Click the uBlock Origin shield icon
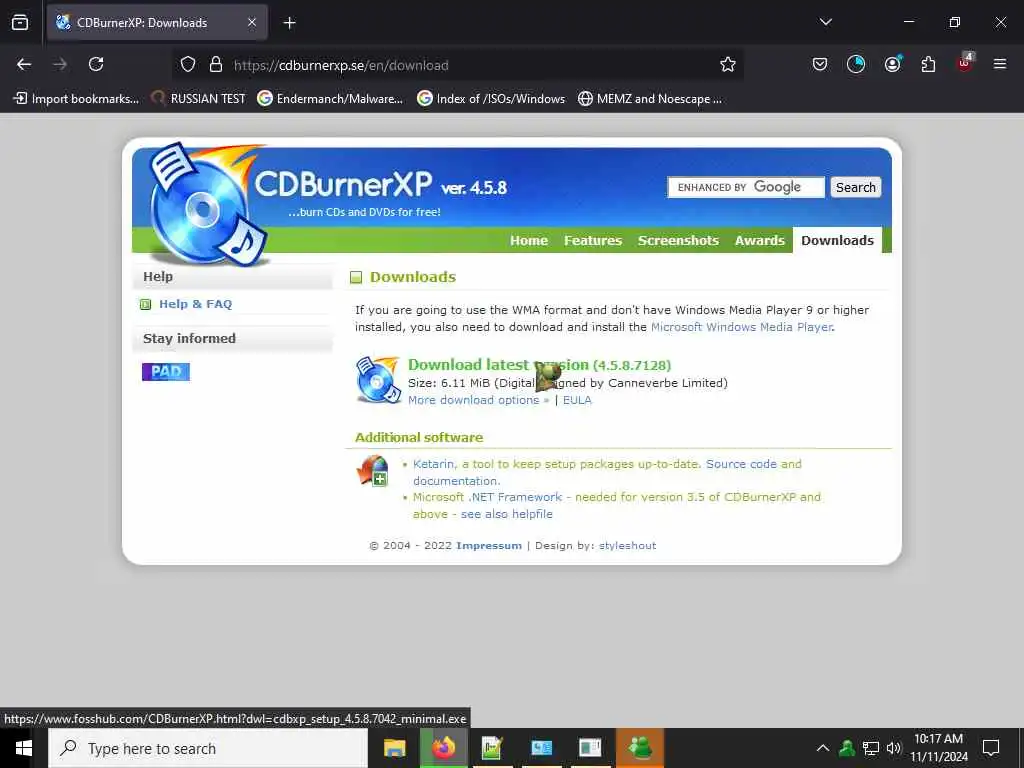 [965, 63]
